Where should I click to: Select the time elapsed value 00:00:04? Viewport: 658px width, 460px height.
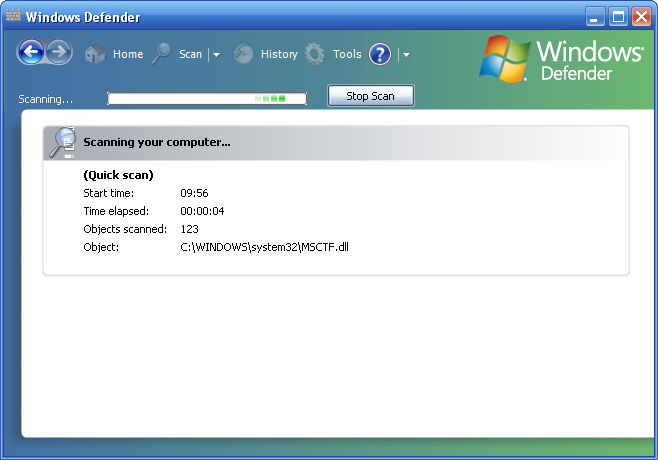(202, 211)
